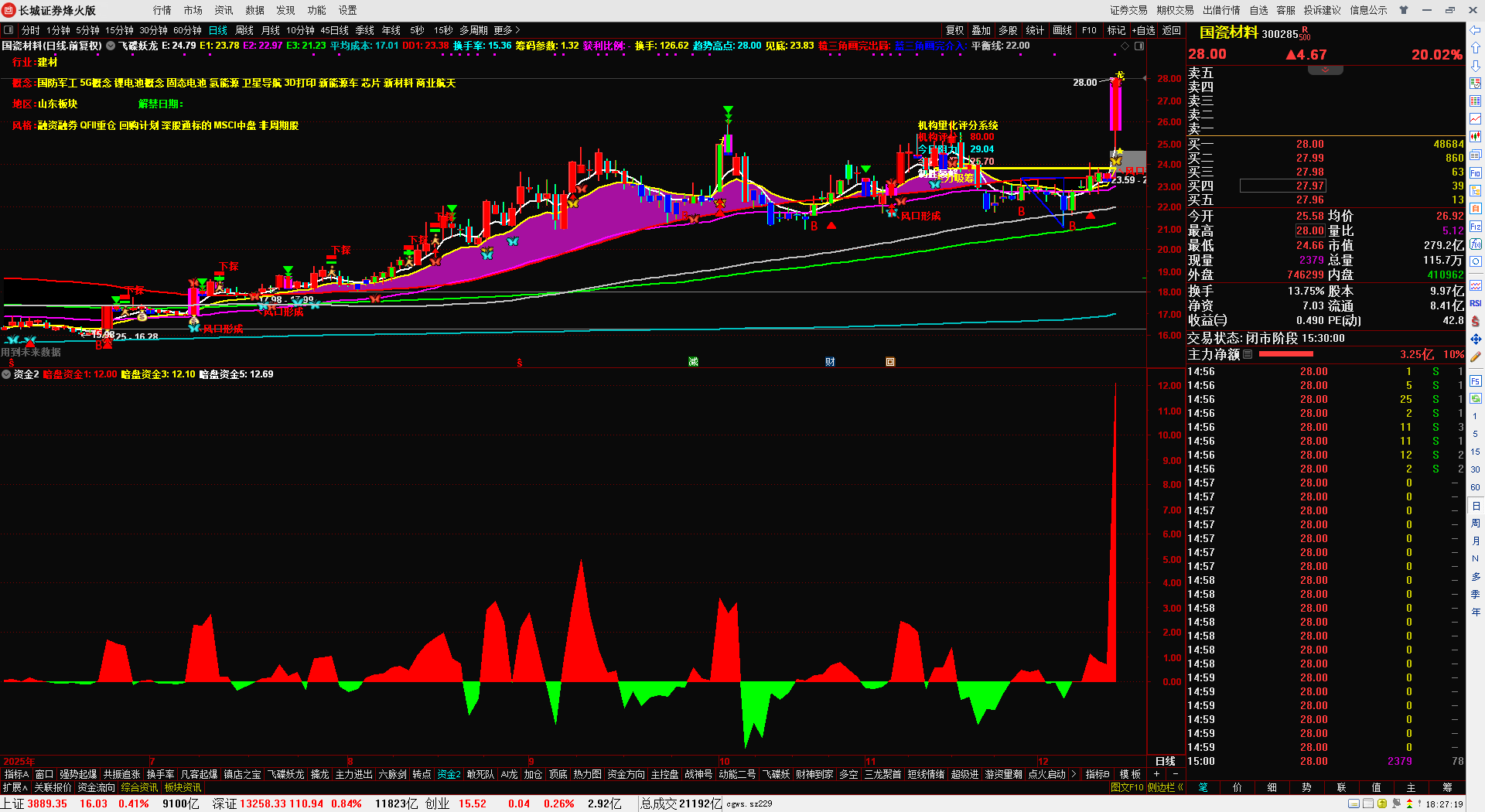Collapse the sidebar via 侧边栏 button
The height and width of the screenshot is (812, 1485).
(x=1166, y=787)
